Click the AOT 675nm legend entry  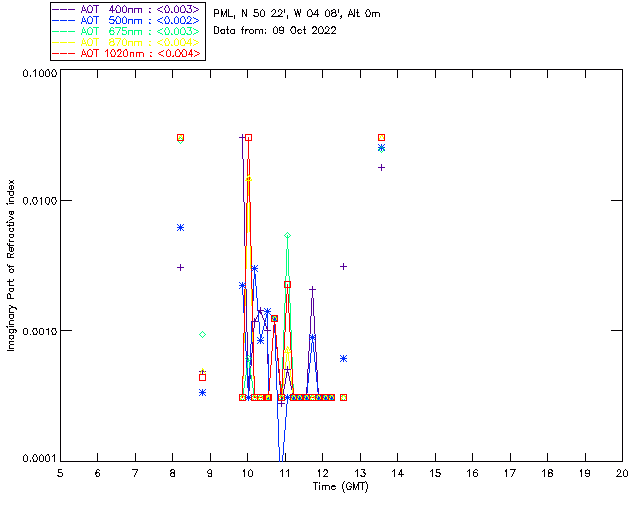[127, 31]
